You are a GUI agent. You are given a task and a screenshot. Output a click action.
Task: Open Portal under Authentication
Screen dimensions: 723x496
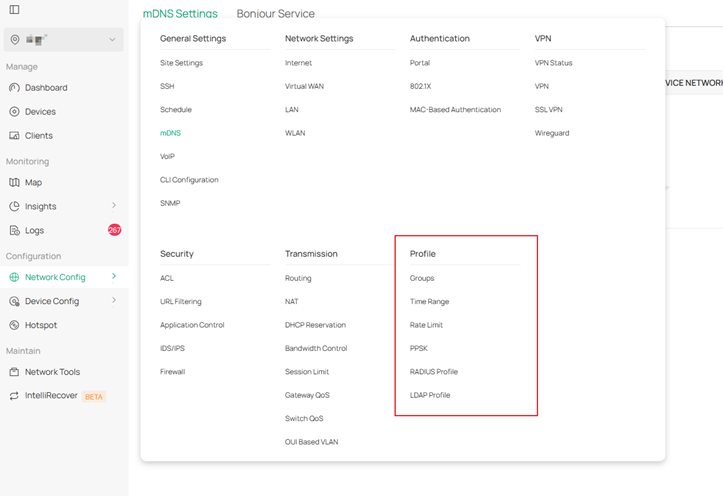pos(420,63)
